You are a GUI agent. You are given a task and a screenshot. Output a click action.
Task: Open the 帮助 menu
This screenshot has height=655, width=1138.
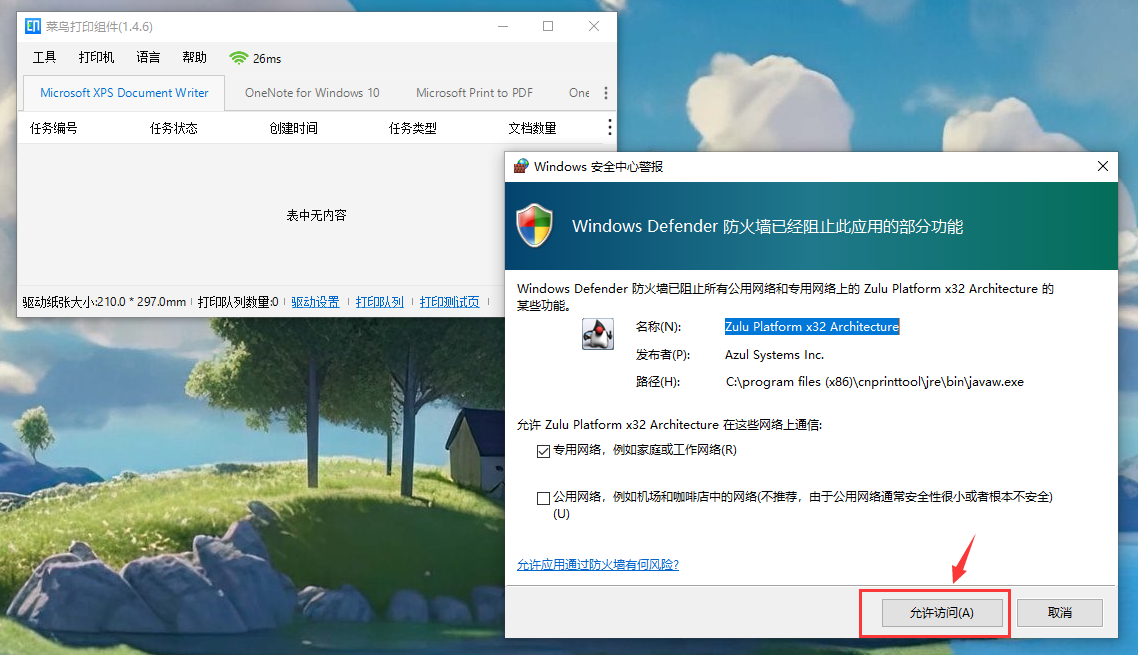pyautogui.click(x=195, y=57)
